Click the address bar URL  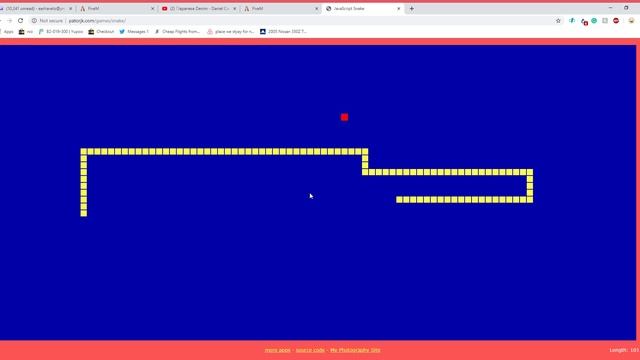[x=97, y=21]
